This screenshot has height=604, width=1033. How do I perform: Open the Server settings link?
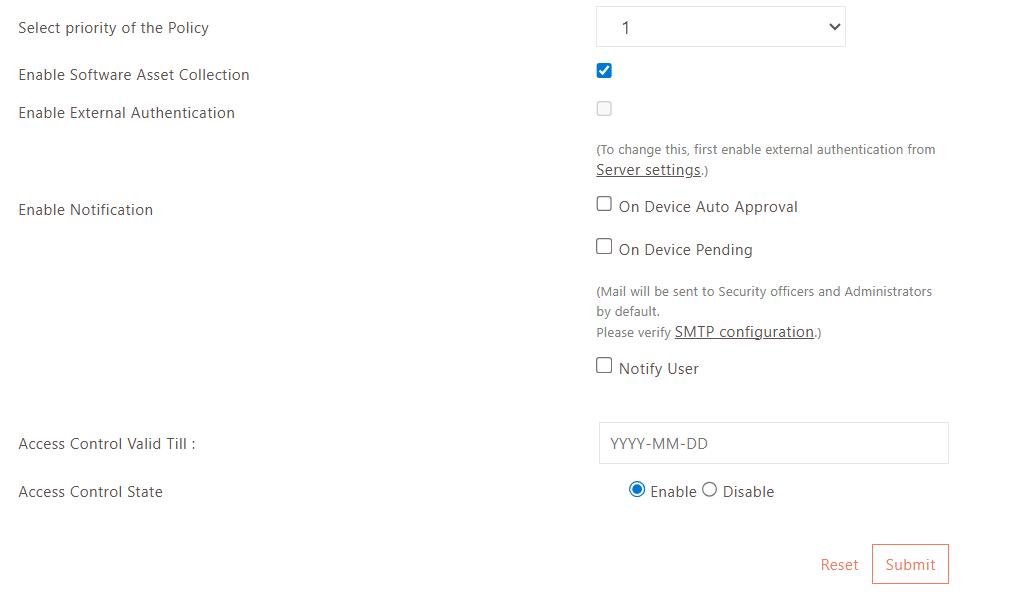(x=648, y=170)
